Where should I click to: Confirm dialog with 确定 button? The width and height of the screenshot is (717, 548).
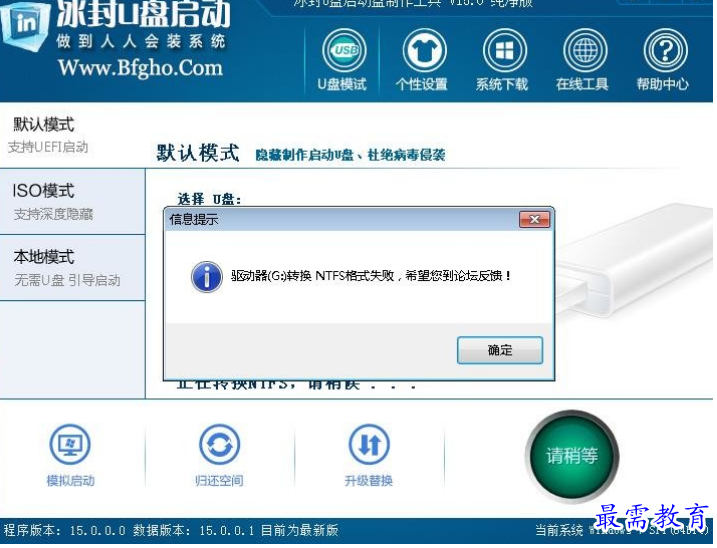coord(500,350)
